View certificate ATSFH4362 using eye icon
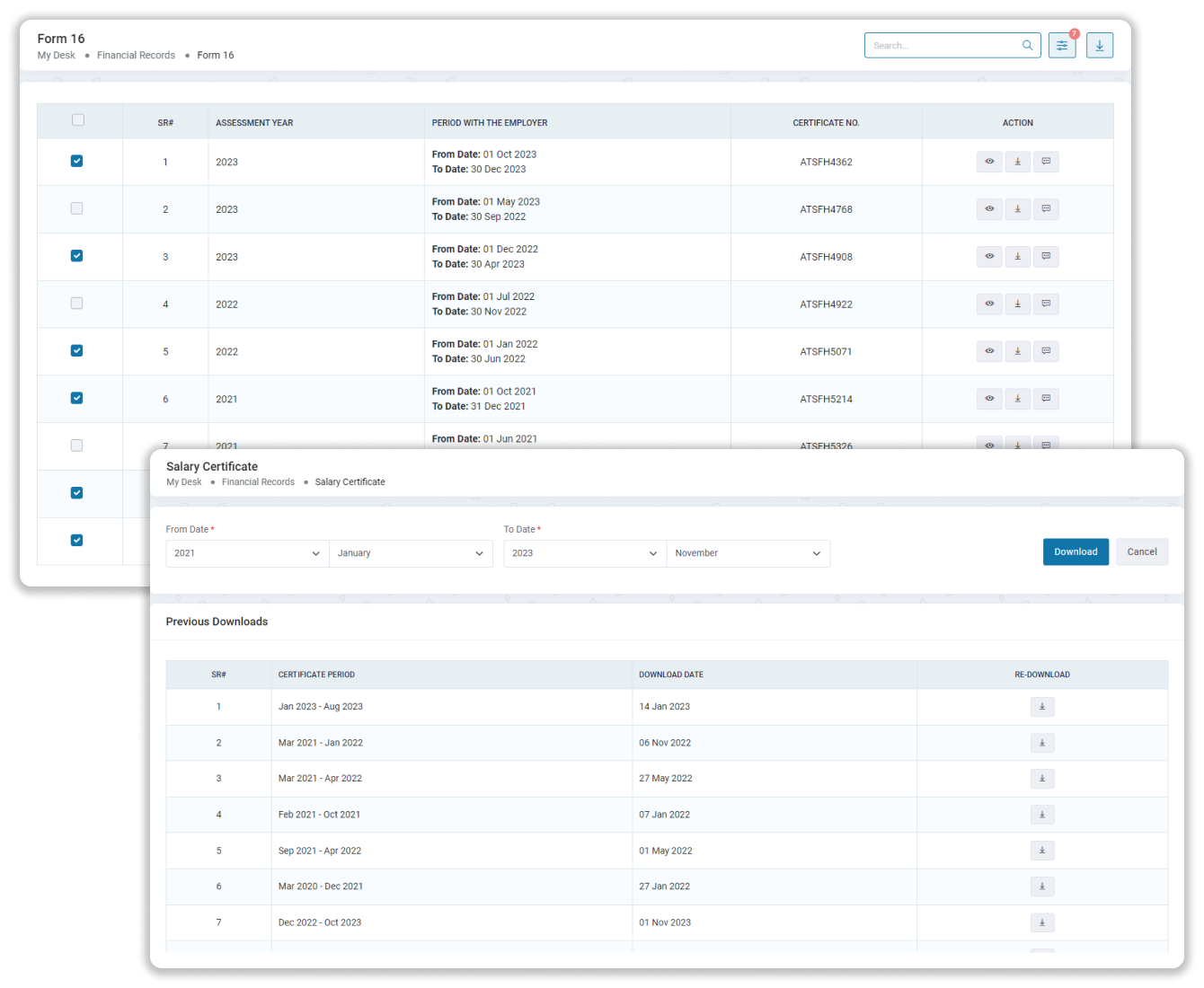The image size is (1204, 988). tap(989, 162)
